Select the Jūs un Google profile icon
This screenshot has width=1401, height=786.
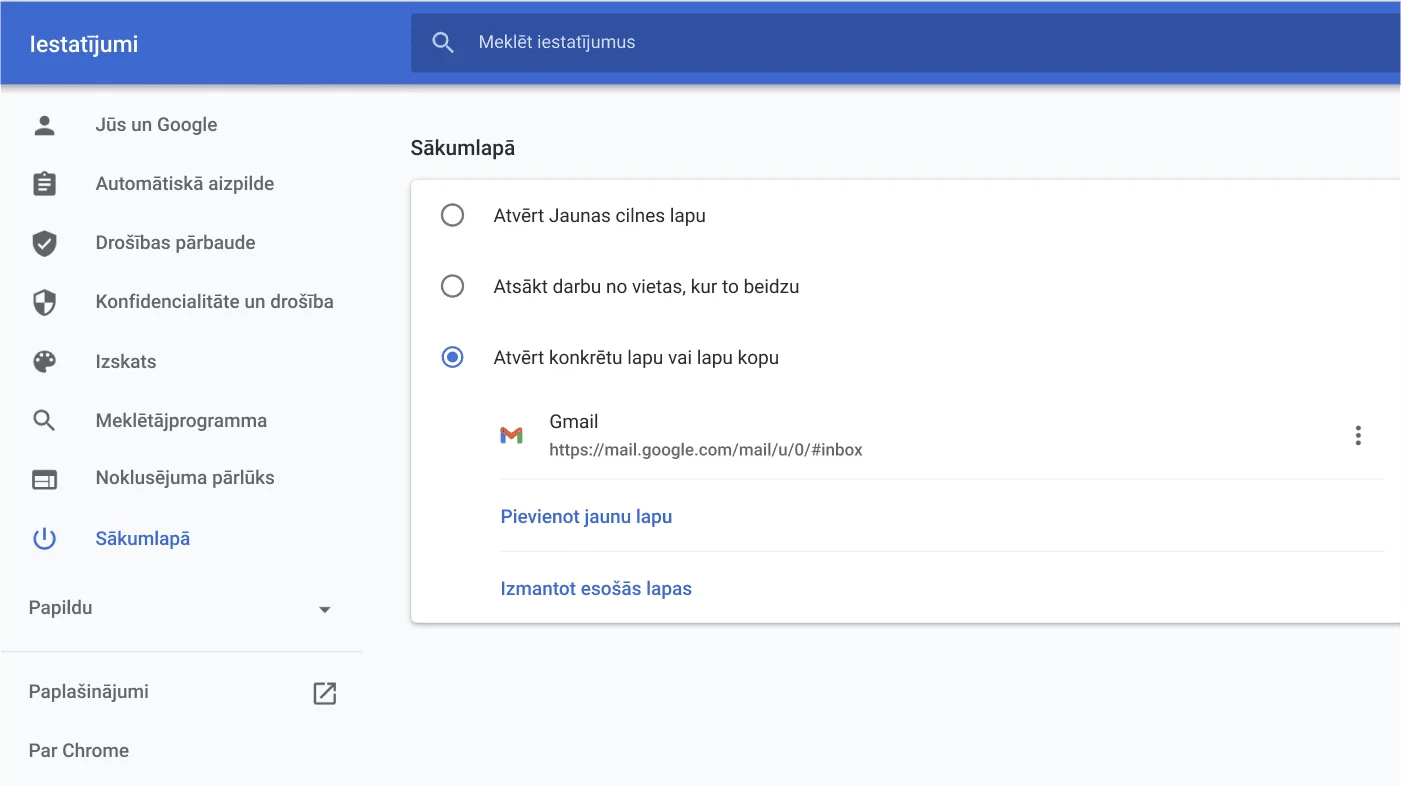(44, 124)
